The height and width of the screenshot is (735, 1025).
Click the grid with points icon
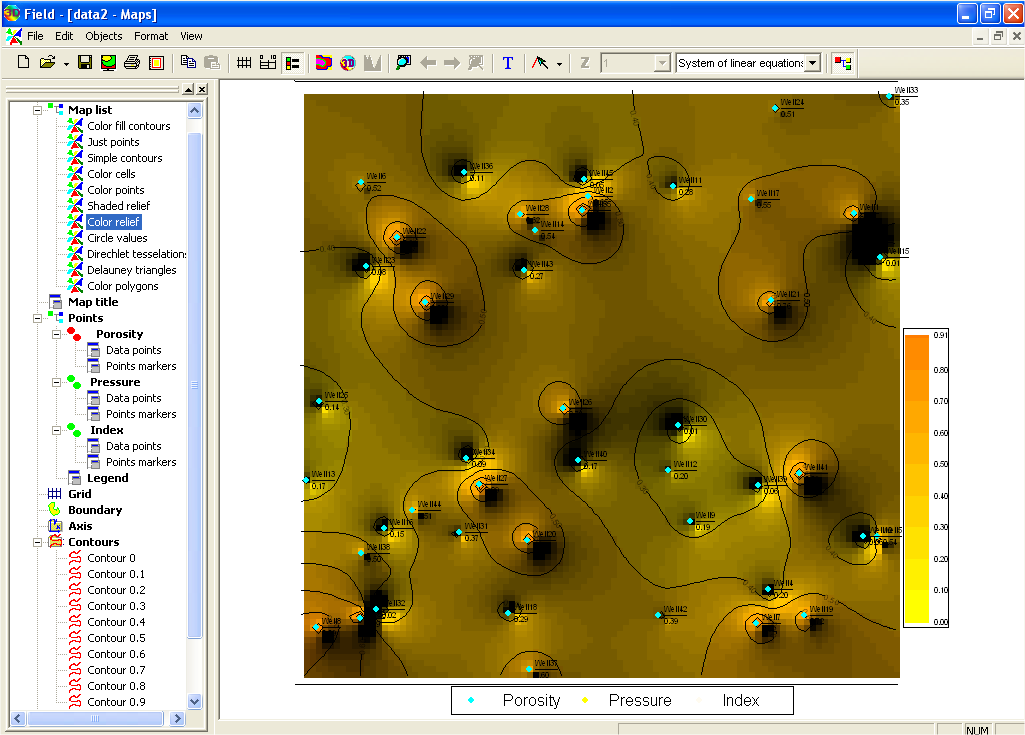point(268,63)
